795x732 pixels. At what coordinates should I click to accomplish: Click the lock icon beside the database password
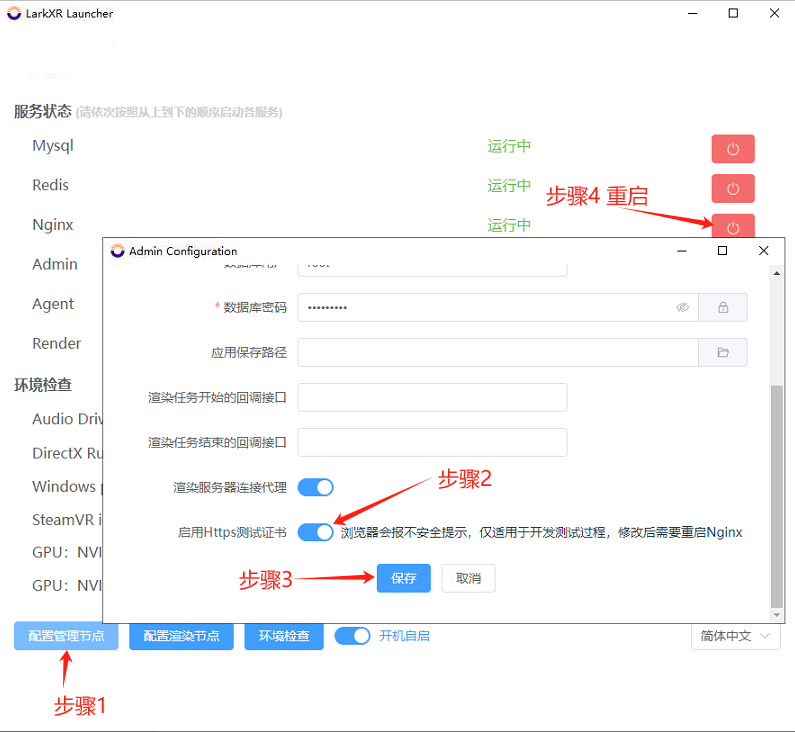(723, 307)
